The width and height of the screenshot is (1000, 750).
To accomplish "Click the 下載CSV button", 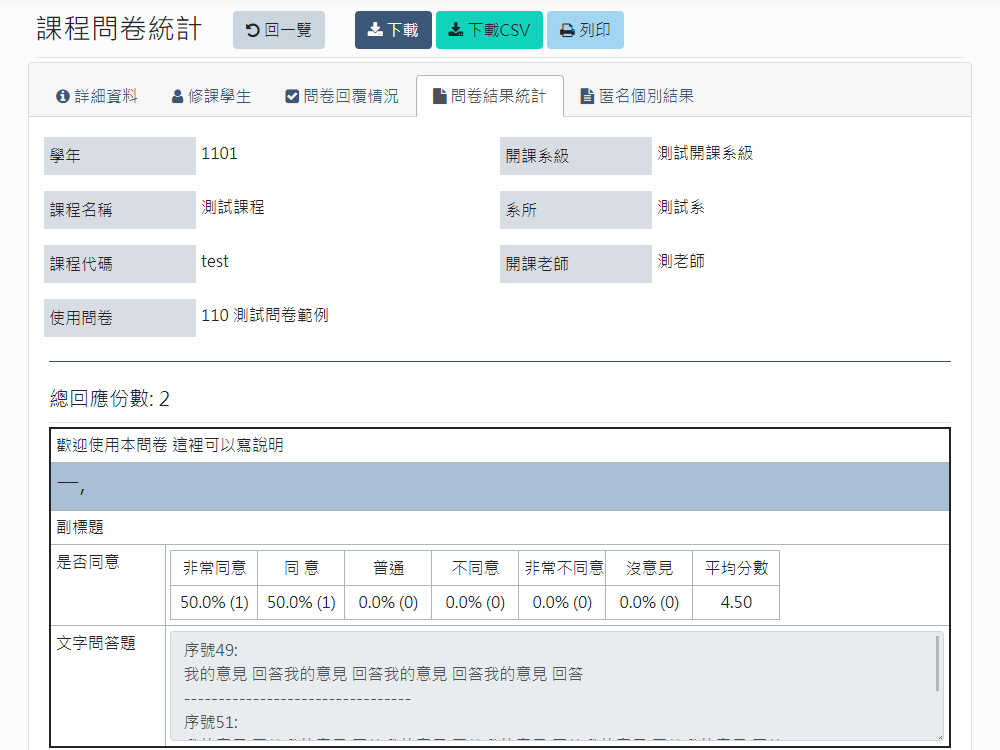I will point(489,30).
